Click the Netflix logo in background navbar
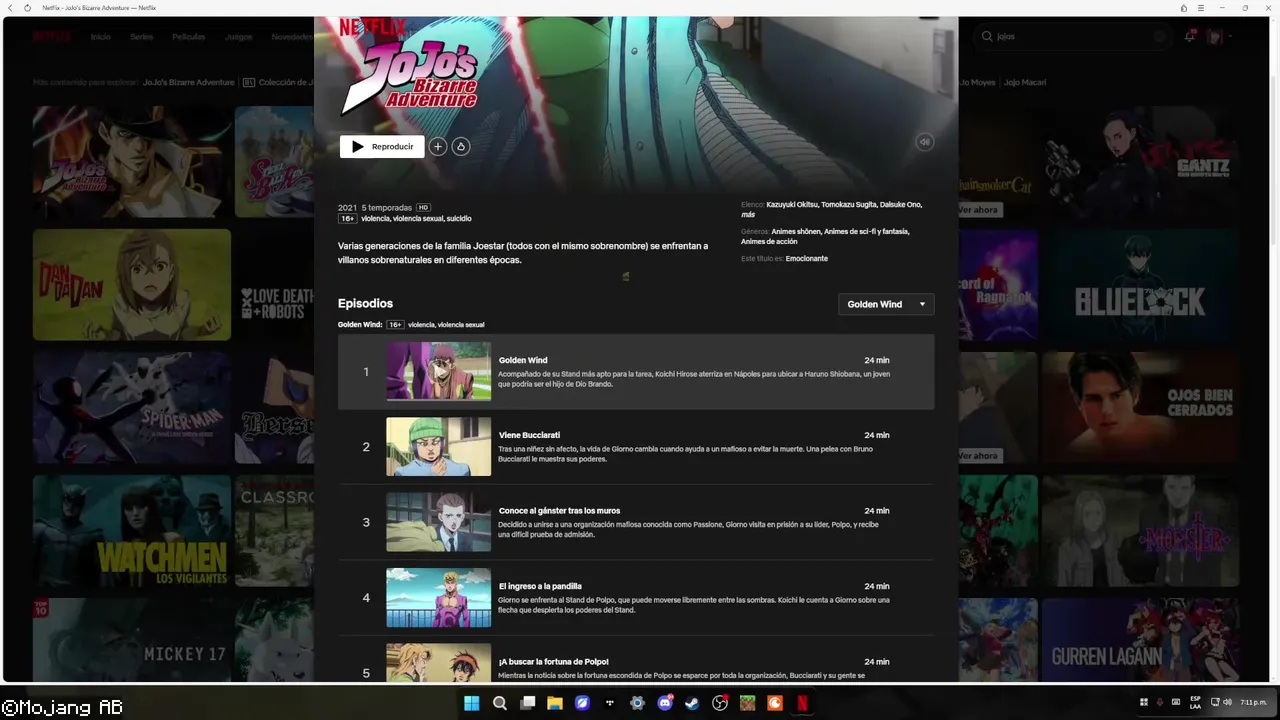Image resolution: width=1280 pixels, height=720 pixels. pyautogui.click(x=52, y=36)
